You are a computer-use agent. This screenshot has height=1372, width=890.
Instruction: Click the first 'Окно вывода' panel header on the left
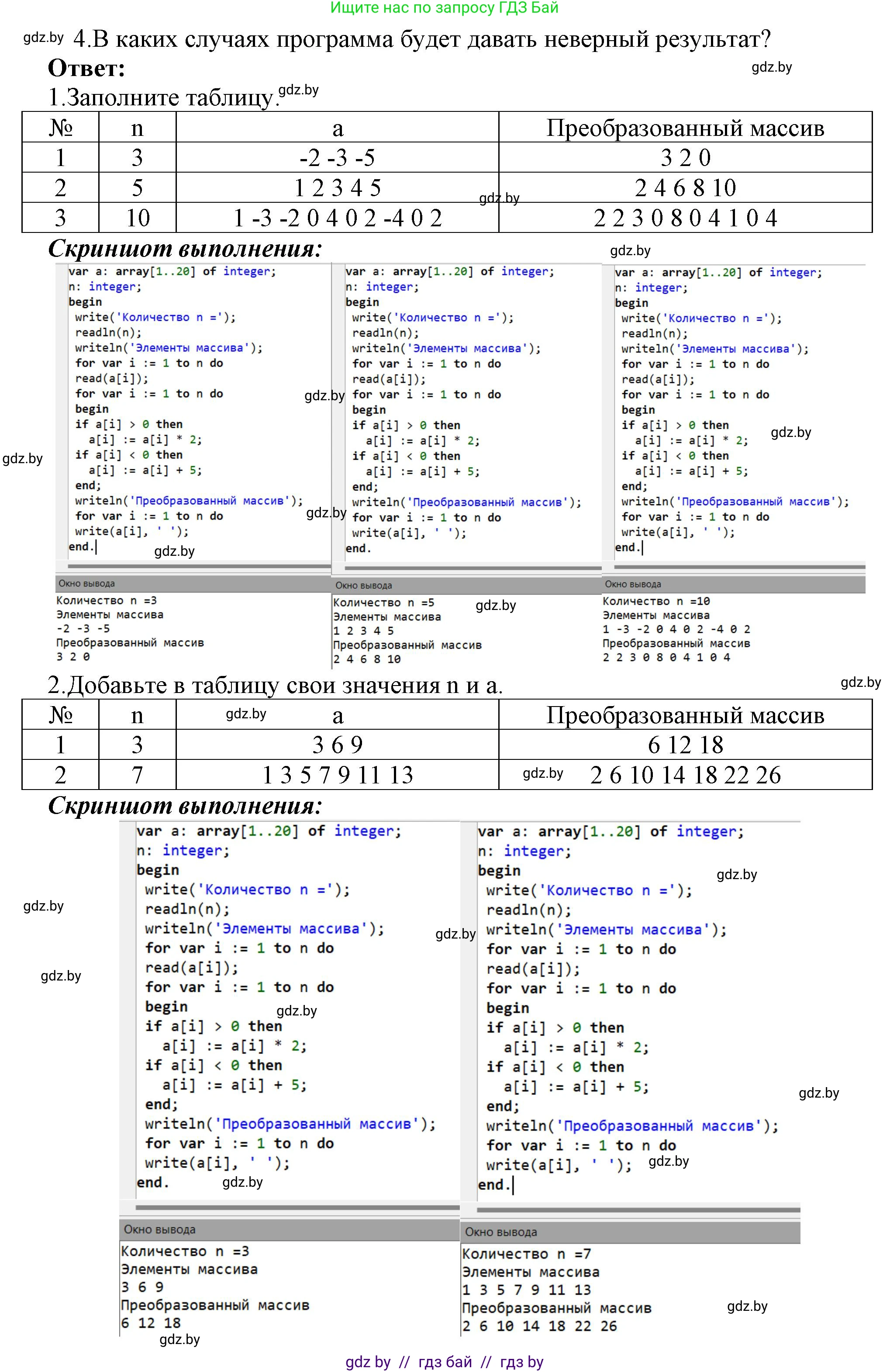pos(86,583)
